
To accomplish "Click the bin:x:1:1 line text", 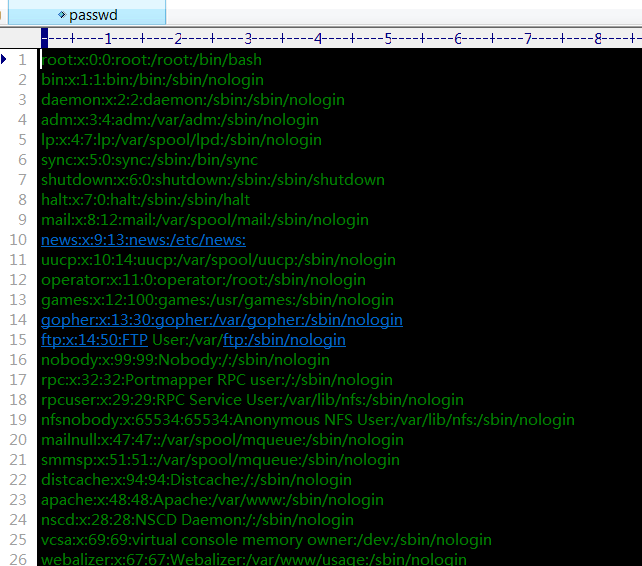I will [x=152, y=80].
